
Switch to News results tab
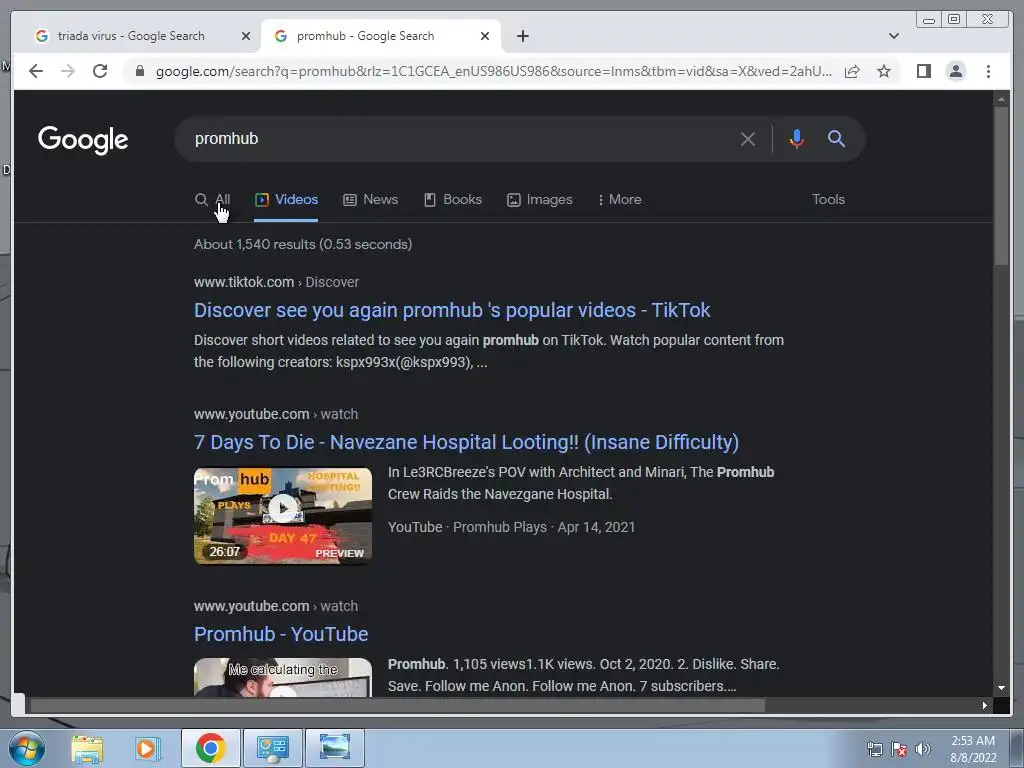tap(370, 199)
